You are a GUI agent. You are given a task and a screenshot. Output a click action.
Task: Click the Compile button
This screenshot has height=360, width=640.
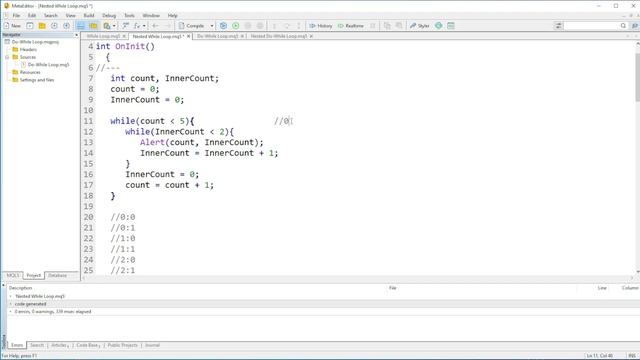click(192, 26)
